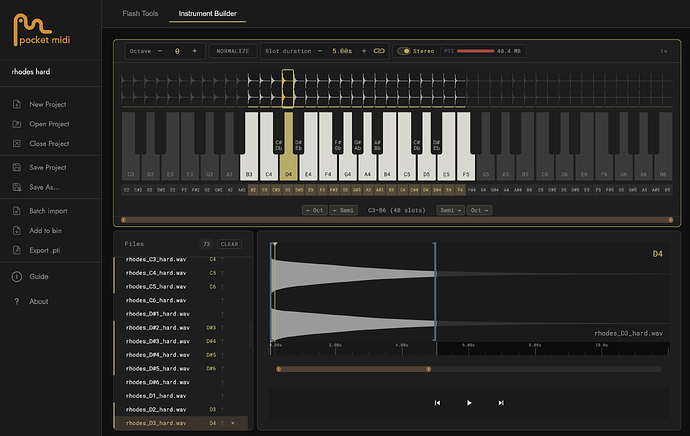Open the Guide info page
Image resolution: width=690 pixels, height=436 pixels.
pos(38,277)
